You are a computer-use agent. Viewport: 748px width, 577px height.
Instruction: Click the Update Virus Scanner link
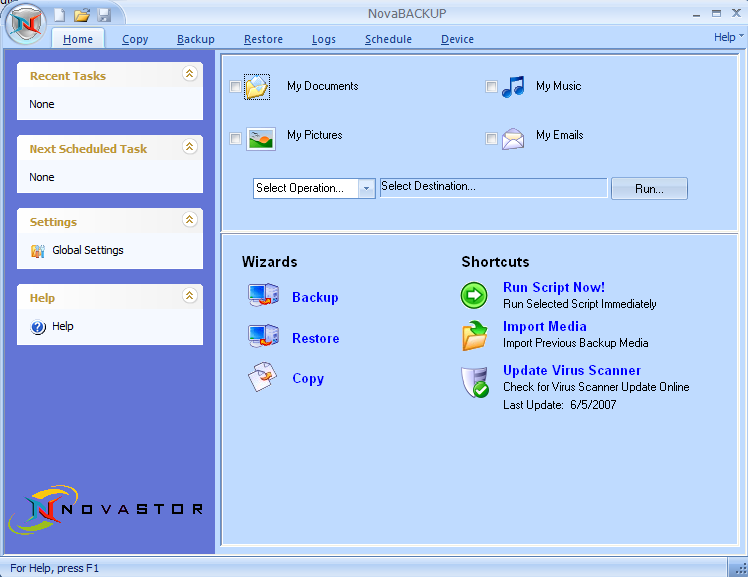pyautogui.click(x=572, y=370)
